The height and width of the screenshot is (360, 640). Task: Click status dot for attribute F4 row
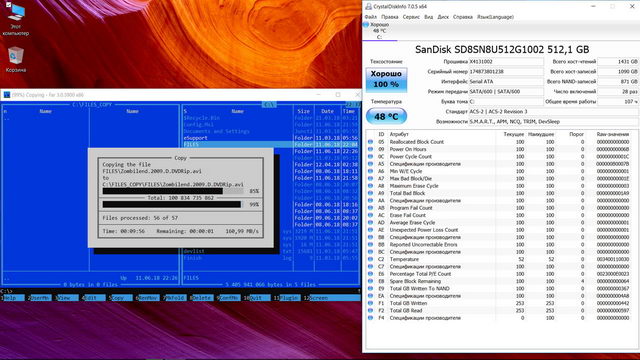370,318
